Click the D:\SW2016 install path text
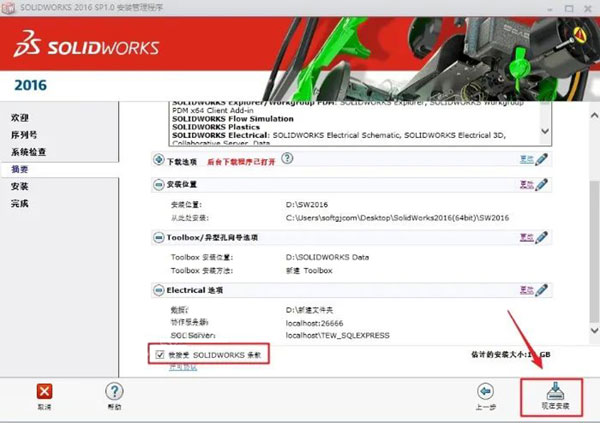This screenshot has height=423, width=600. click(x=307, y=204)
